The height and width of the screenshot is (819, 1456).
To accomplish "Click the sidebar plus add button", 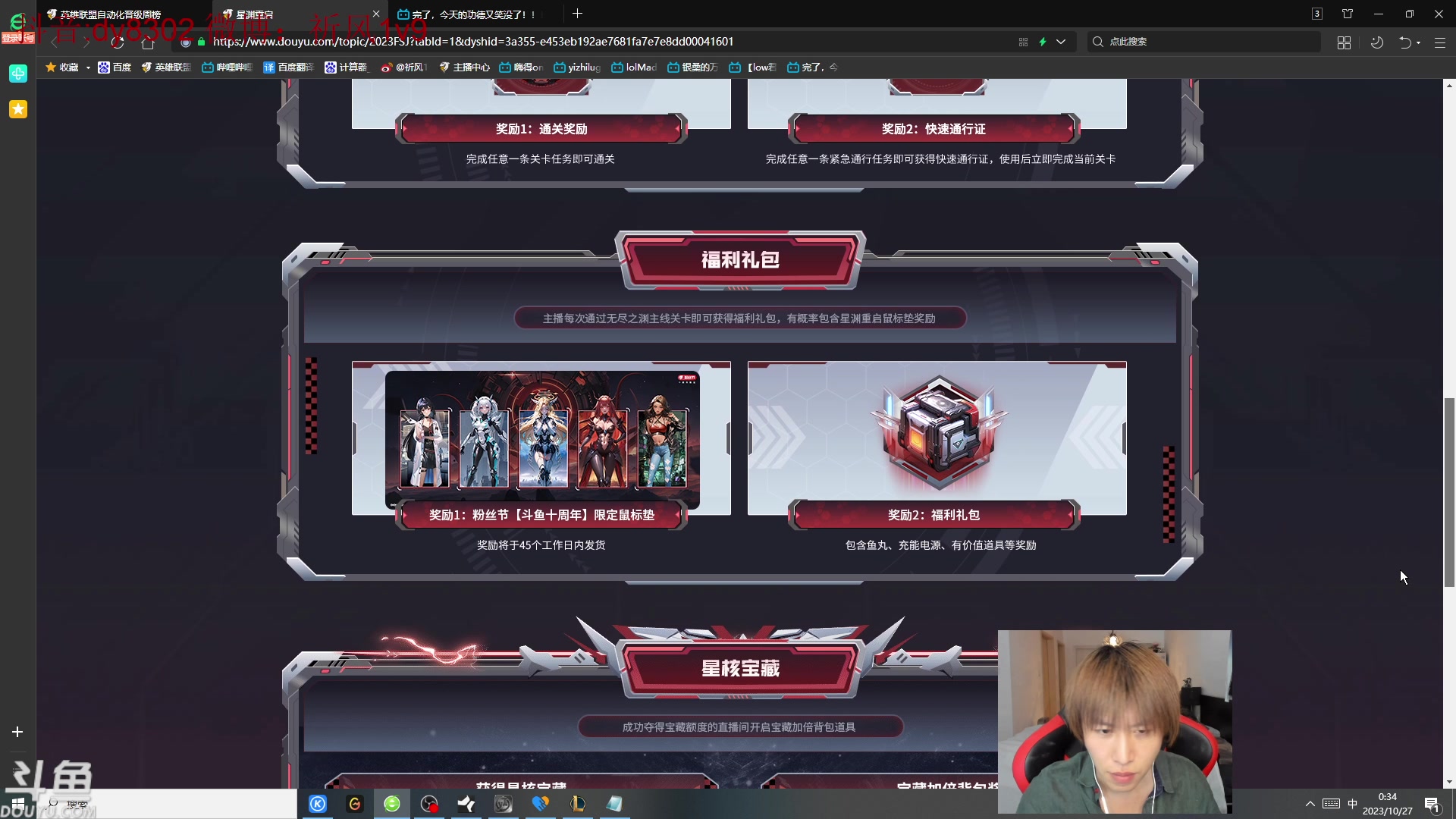I will pos(17,732).
